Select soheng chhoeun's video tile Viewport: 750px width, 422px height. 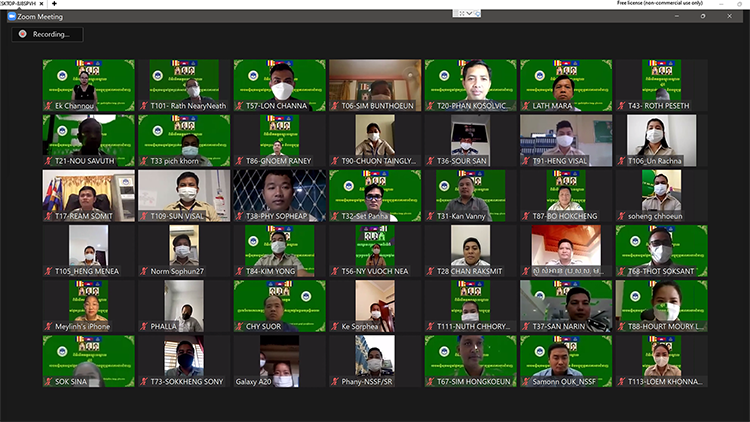[x=661, y=195]
